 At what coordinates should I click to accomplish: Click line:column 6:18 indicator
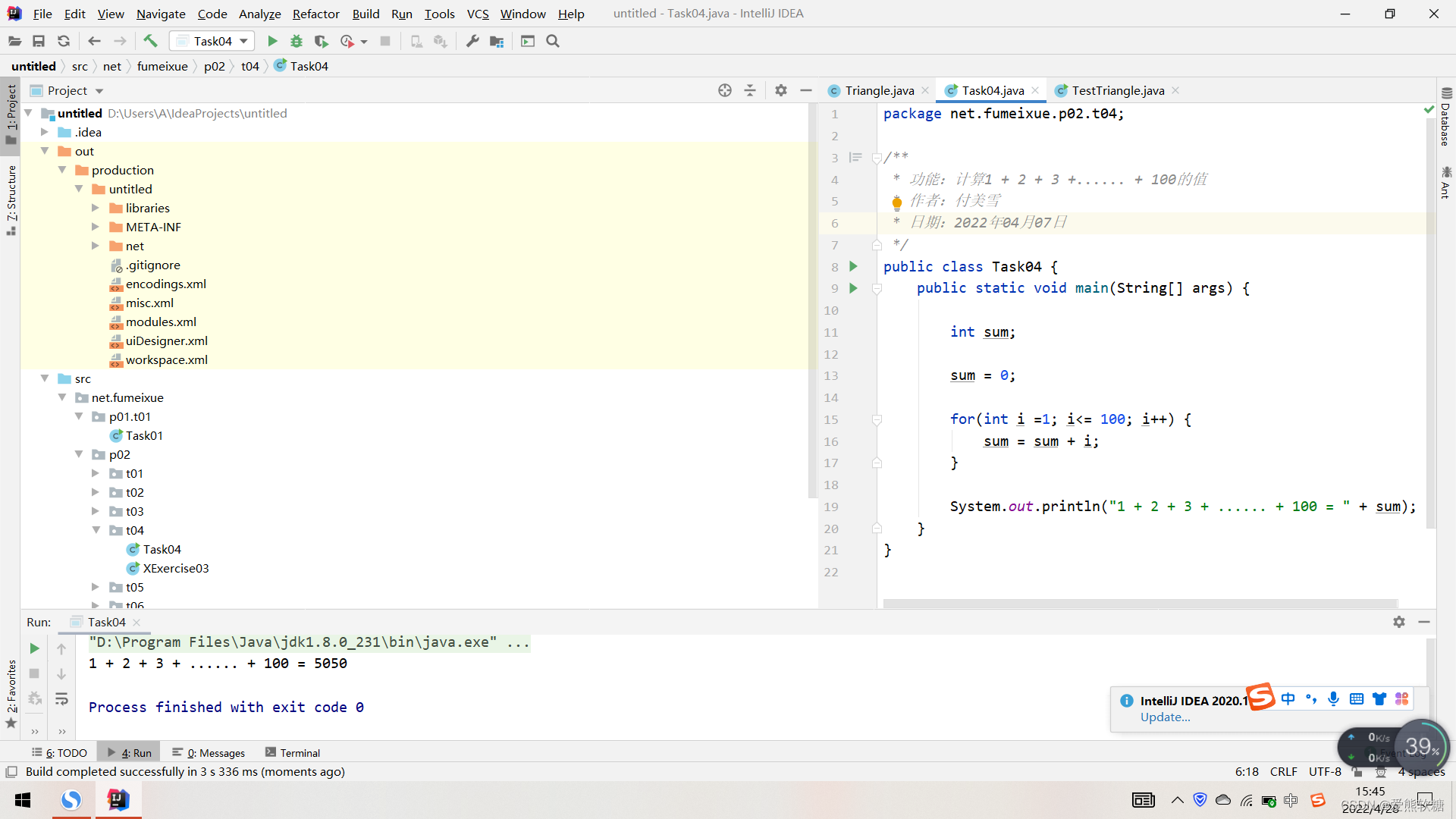tap(1247, 772)
